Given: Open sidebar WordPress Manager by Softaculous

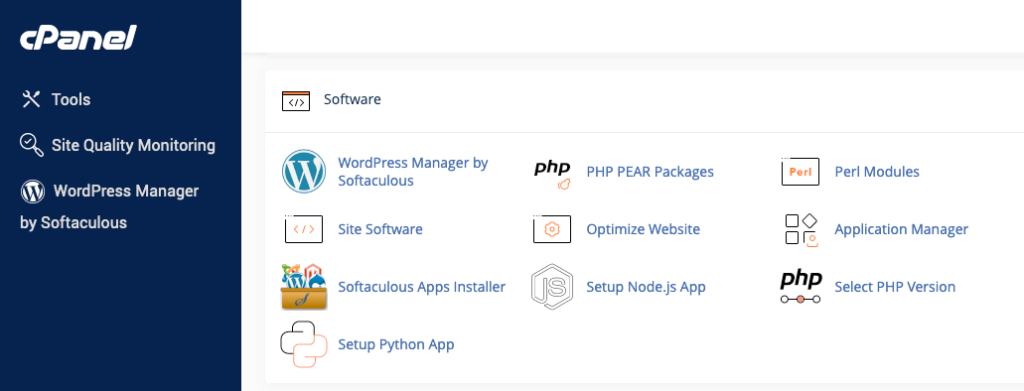Looking at the screenshot, I should click(110, 206).
